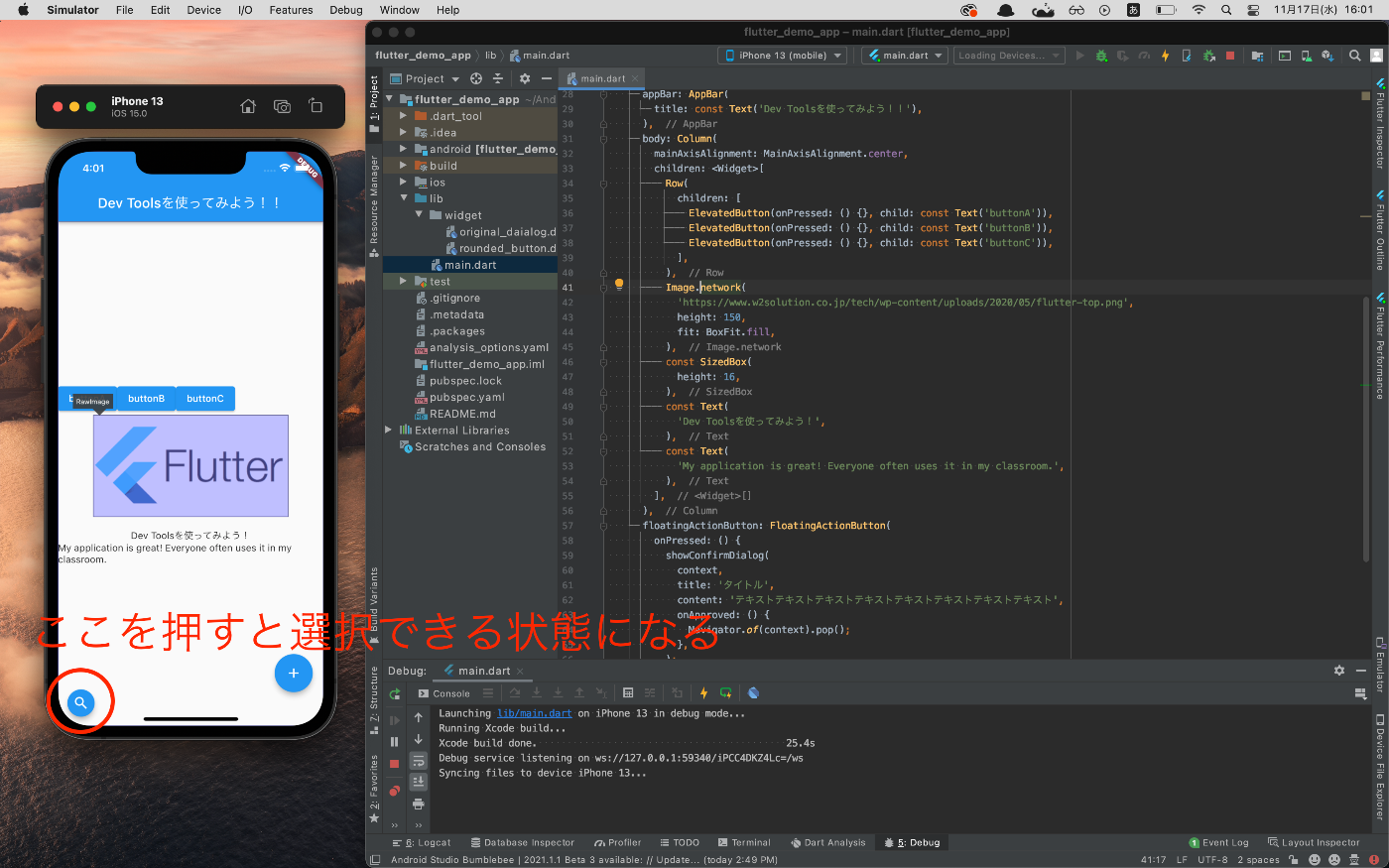
Task: Rotate the simulator device icon
Action: pos(316,106)
